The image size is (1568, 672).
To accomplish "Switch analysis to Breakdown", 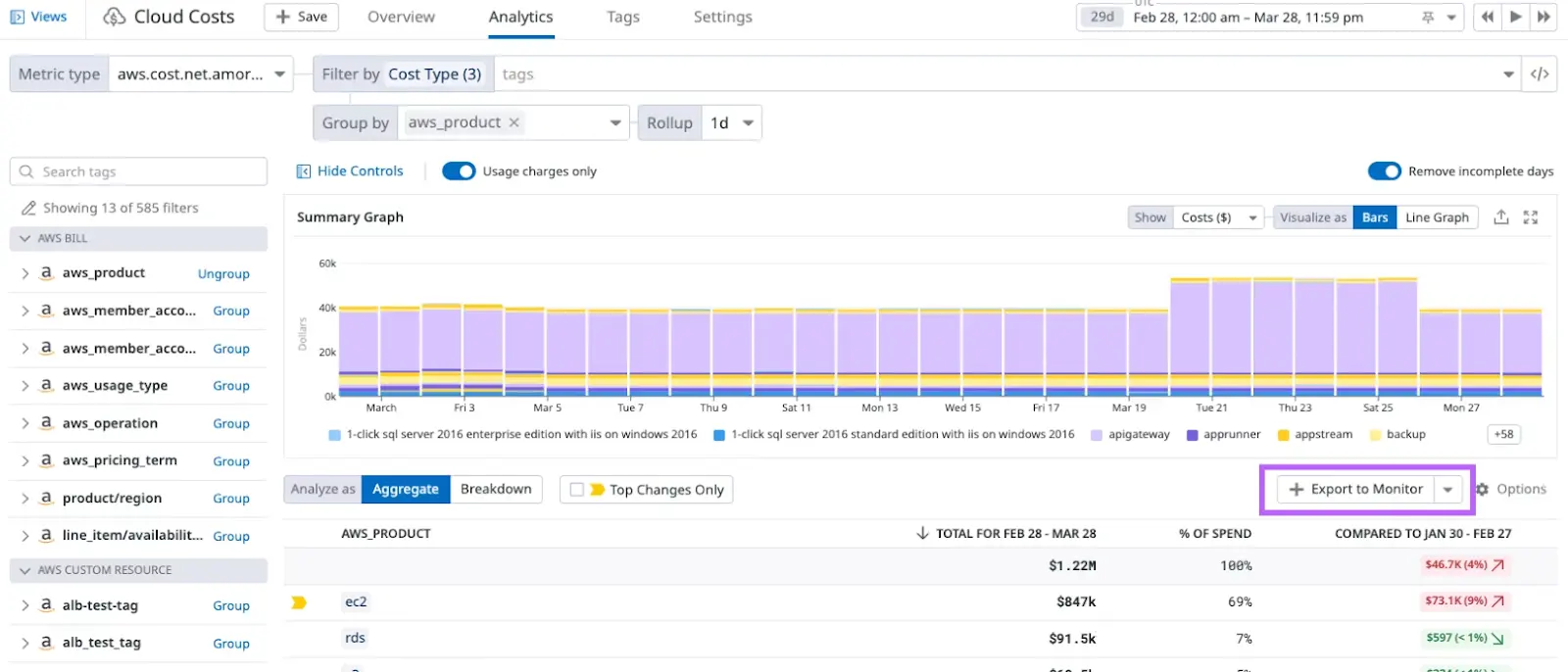I will coord(496,489).
